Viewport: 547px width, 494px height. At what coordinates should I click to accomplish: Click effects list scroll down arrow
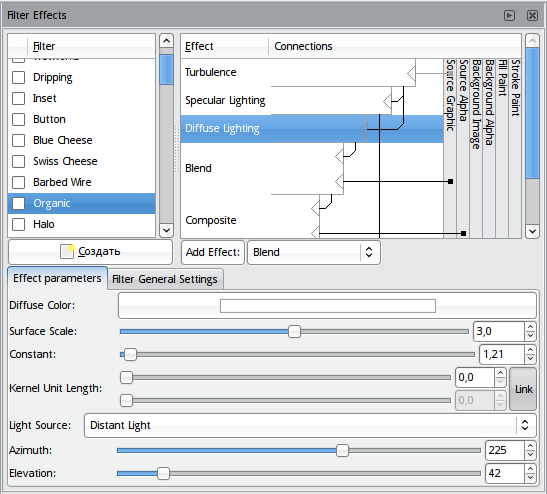(x=532, y=231)
